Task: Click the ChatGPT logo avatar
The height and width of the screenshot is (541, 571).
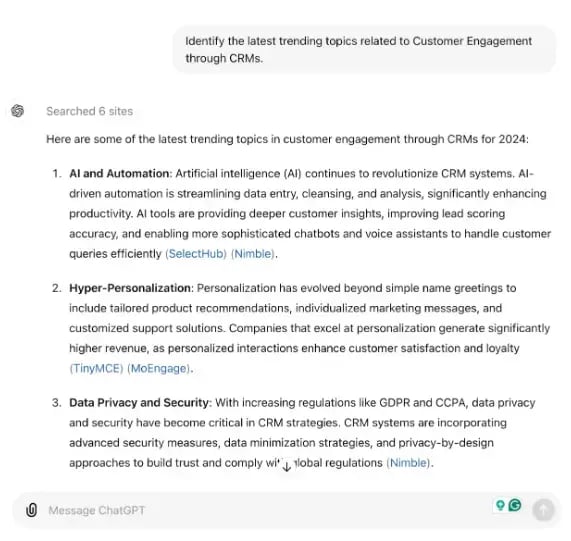Action: point(17,111)
